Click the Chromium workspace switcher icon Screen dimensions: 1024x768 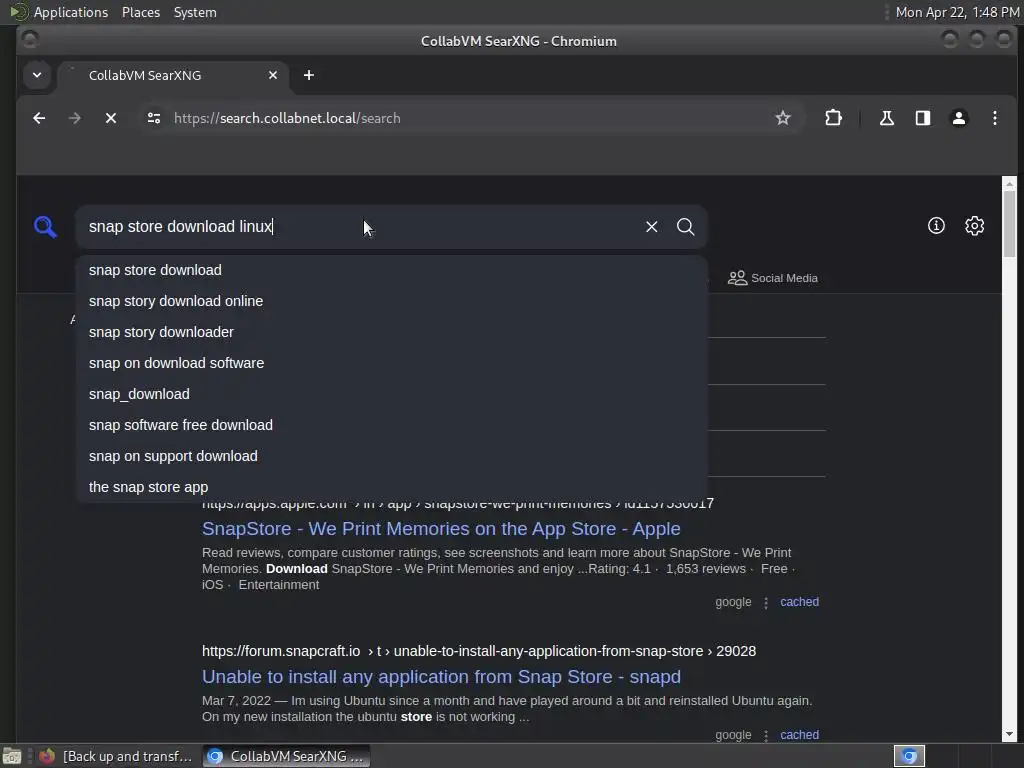(x=909, y=756)
